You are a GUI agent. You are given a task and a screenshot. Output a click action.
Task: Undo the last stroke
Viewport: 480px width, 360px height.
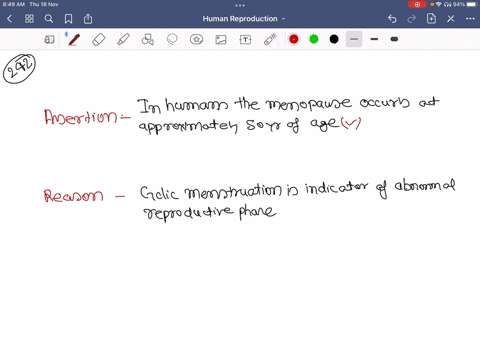tap(392, 19)
